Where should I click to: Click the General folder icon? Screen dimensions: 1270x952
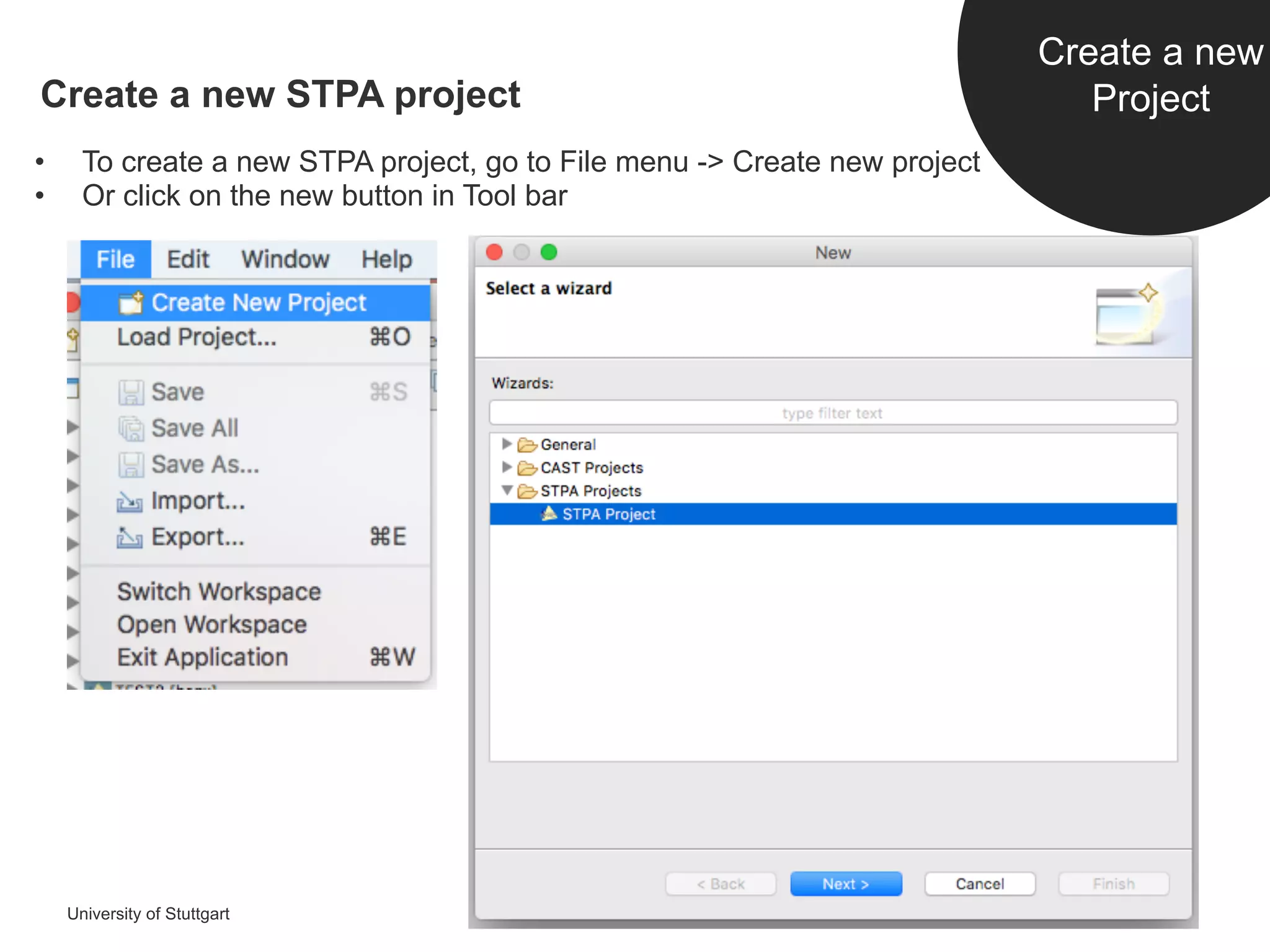point(527,445)
